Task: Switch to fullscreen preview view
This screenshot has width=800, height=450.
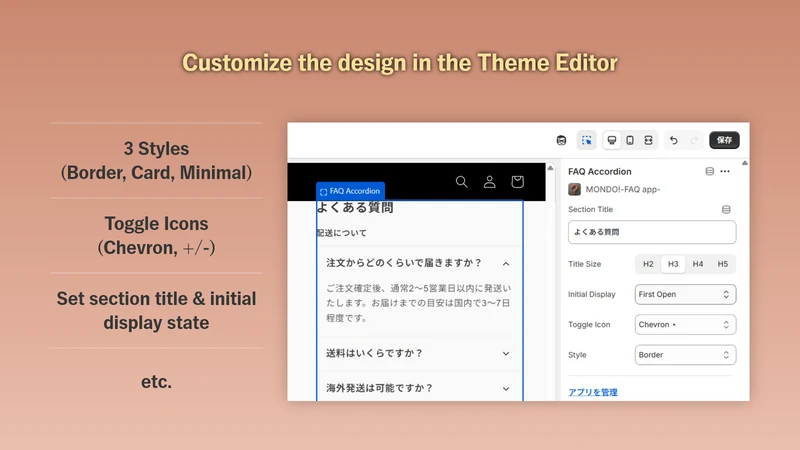Action: tap(648, 140)
